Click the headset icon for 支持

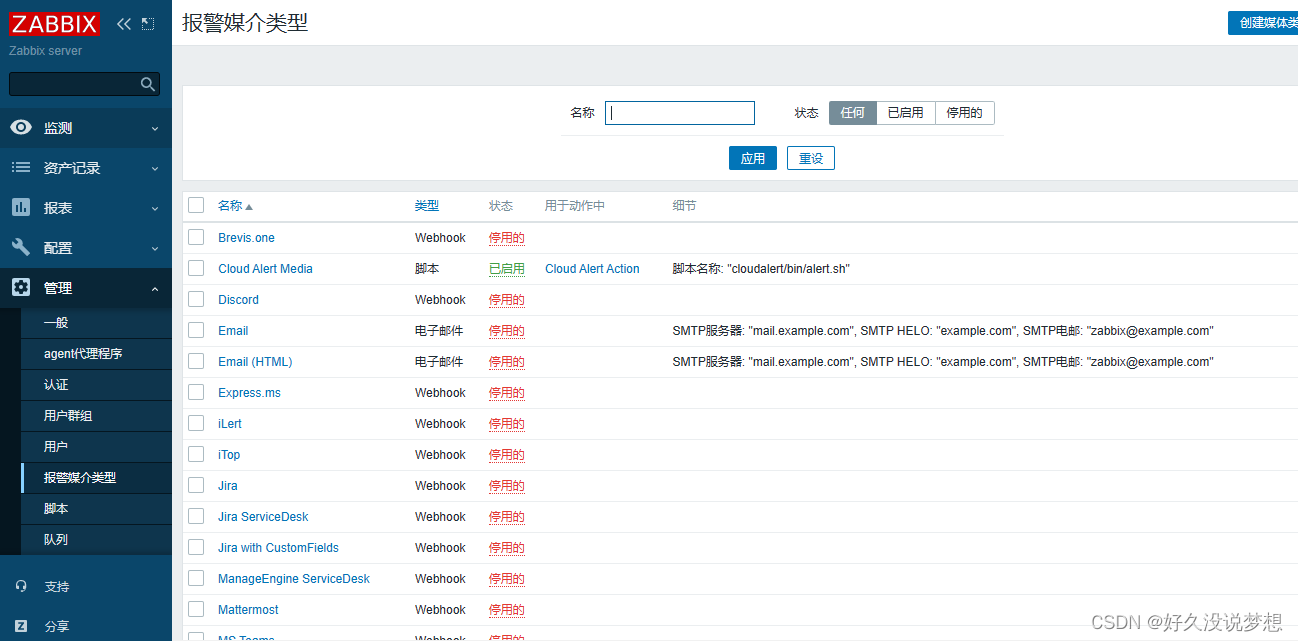[21, 587]
